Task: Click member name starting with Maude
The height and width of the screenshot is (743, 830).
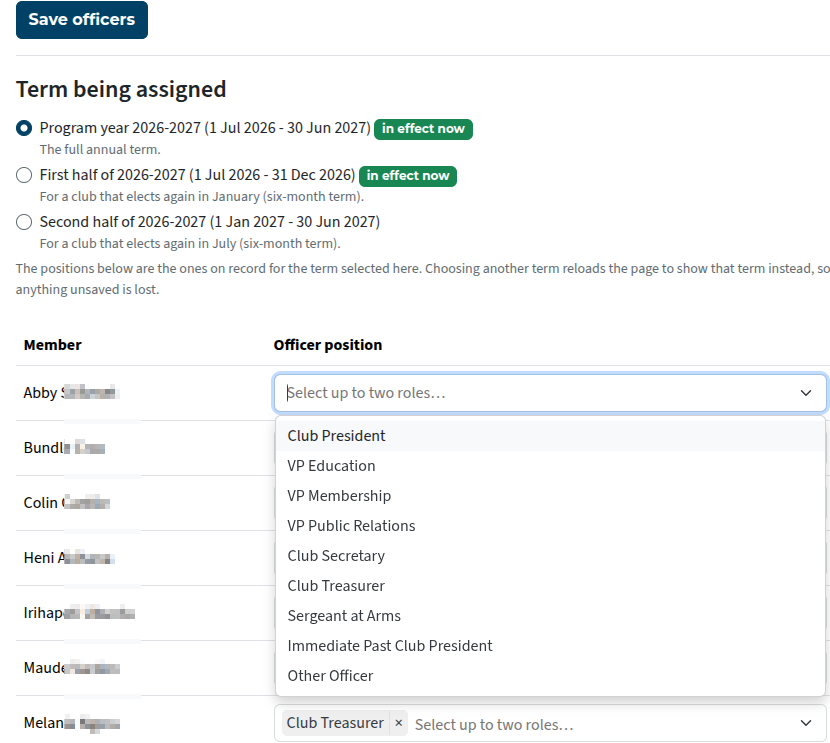Action: (x=71, y=668)
